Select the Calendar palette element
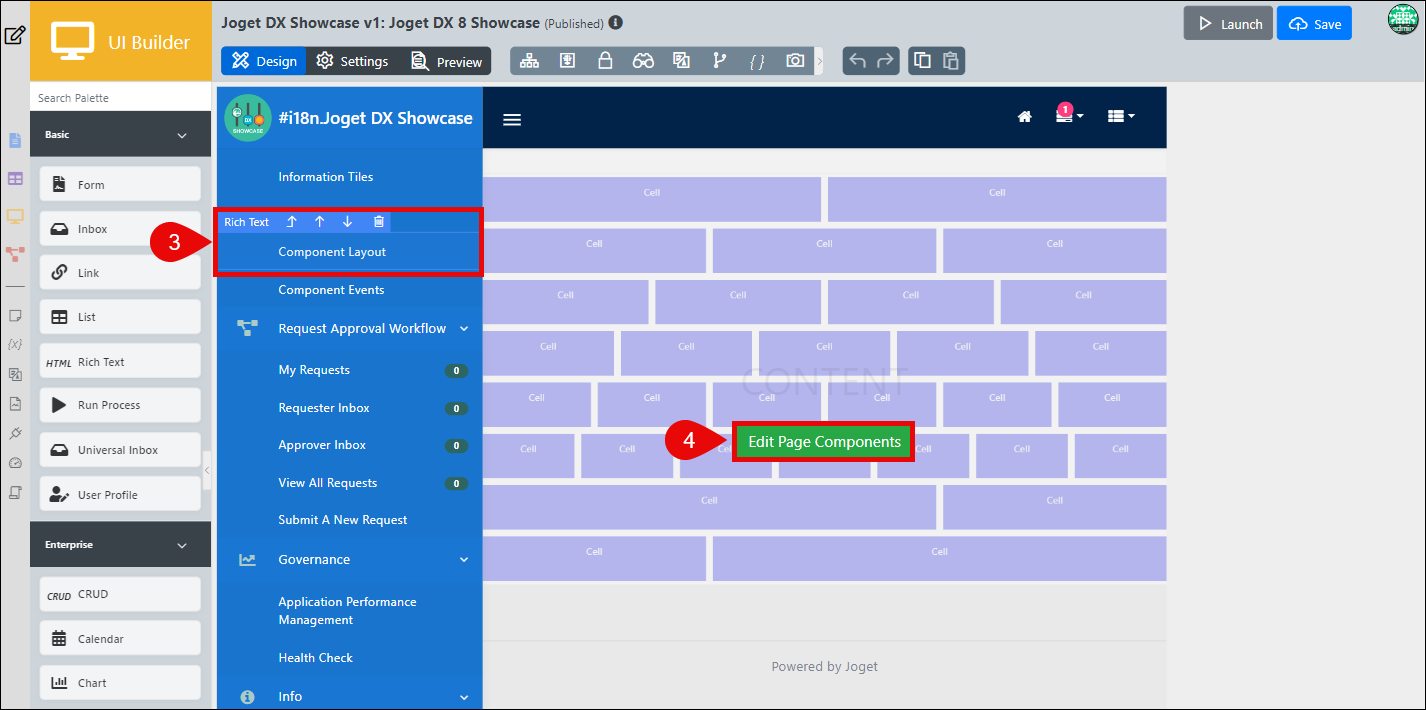1426x710 pixels. click(x=120, y=638)
